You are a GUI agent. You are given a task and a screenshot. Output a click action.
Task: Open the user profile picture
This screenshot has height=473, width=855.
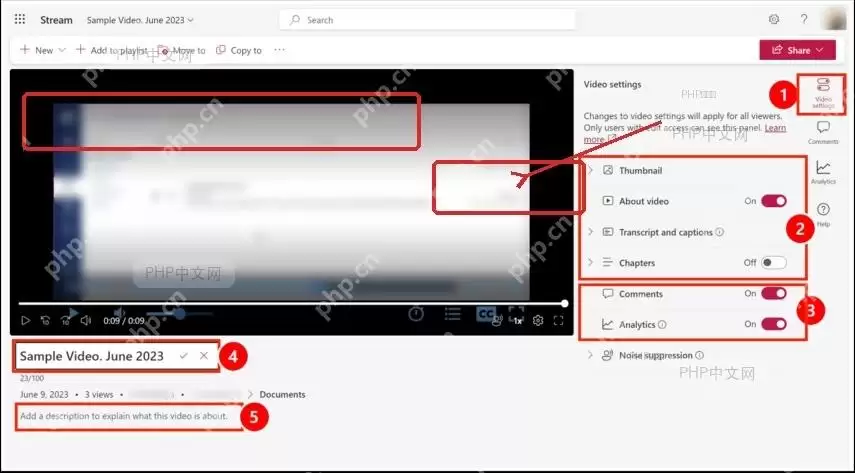click(833, 19)
